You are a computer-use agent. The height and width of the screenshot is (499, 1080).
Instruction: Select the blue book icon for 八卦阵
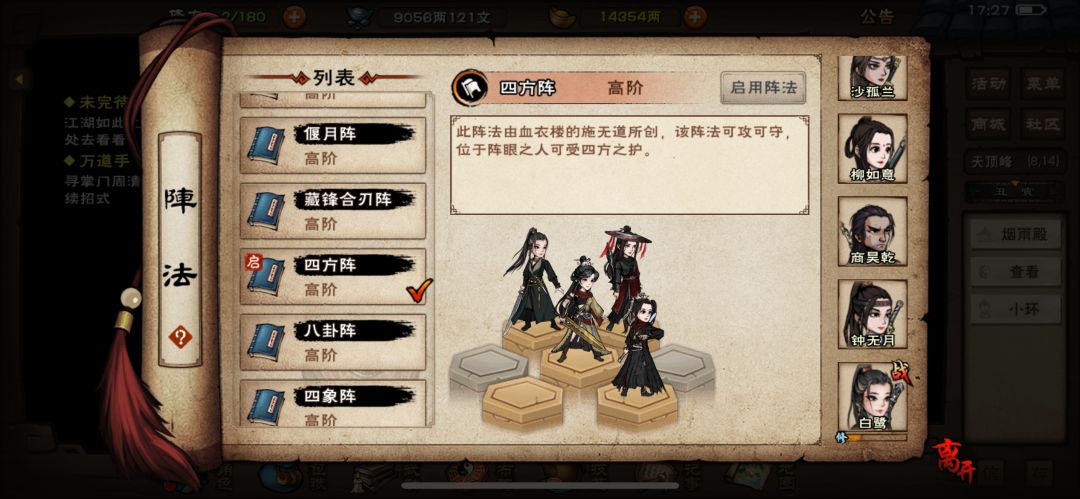tap(266, 343)
